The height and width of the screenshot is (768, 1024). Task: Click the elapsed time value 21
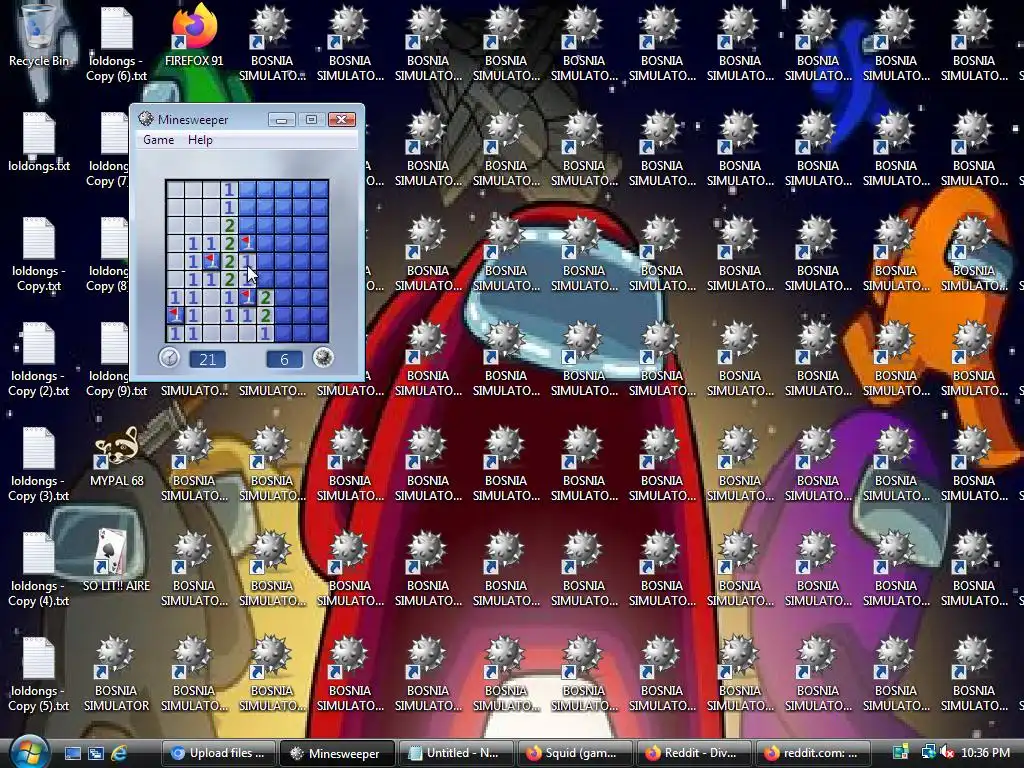pyautogui.click(x=208, y=359)
